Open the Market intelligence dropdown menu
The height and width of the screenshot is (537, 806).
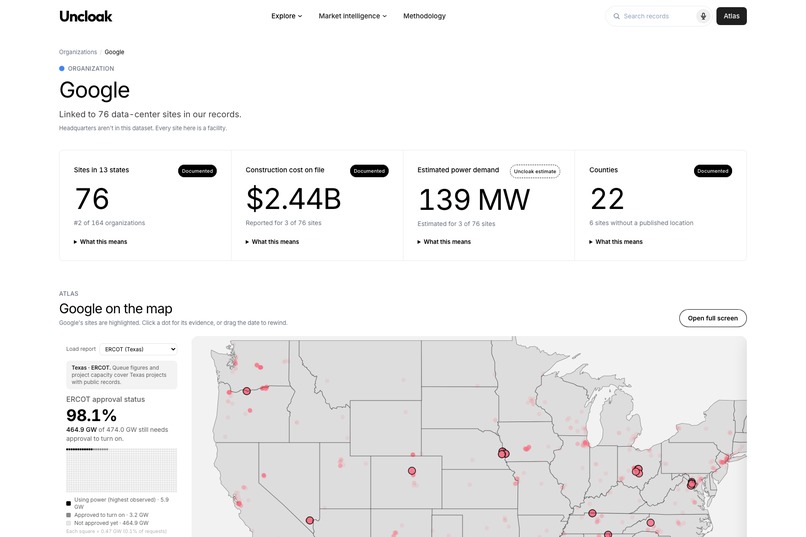click(352, 16)
